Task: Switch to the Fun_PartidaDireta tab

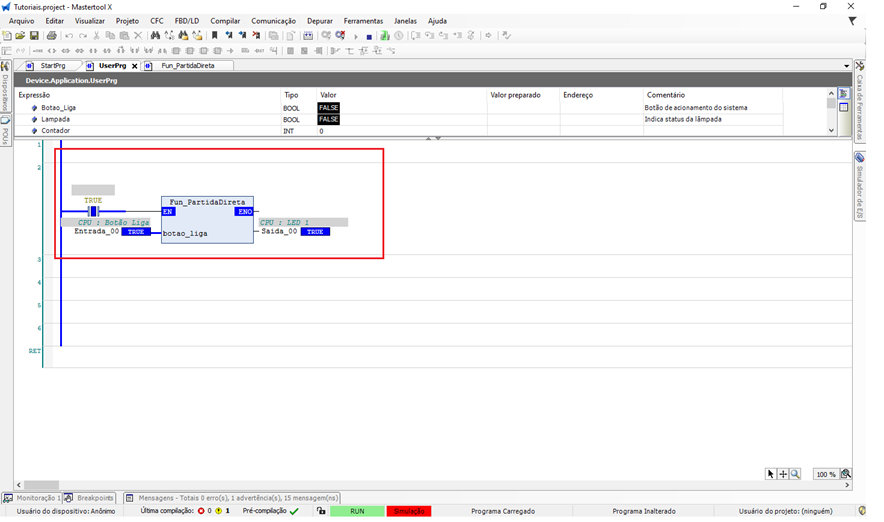Action: click(x=195, y=66)
